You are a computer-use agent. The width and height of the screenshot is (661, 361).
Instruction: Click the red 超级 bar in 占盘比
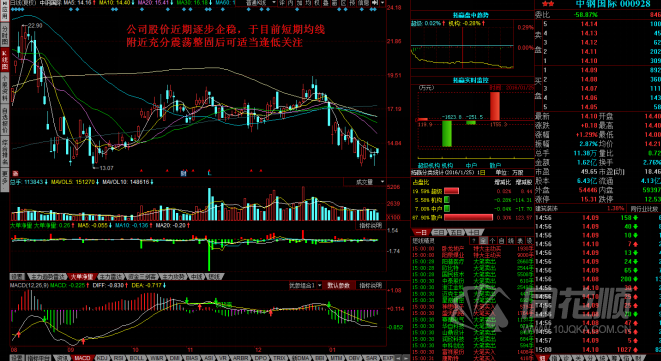tap(451, 191)
